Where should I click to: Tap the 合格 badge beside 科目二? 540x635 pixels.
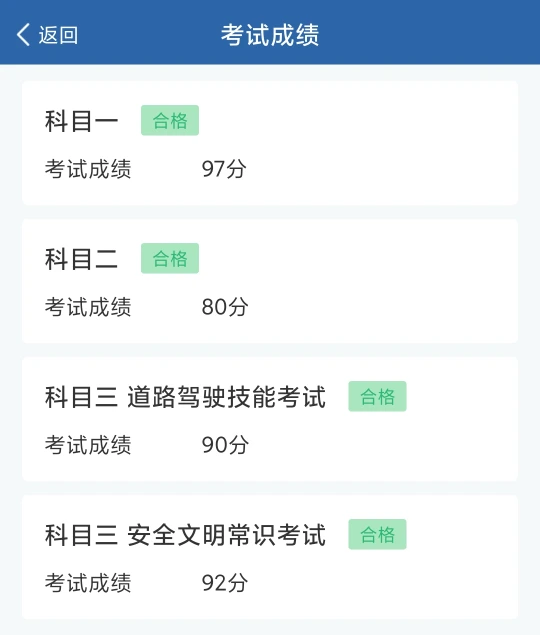tap(170, 258)
